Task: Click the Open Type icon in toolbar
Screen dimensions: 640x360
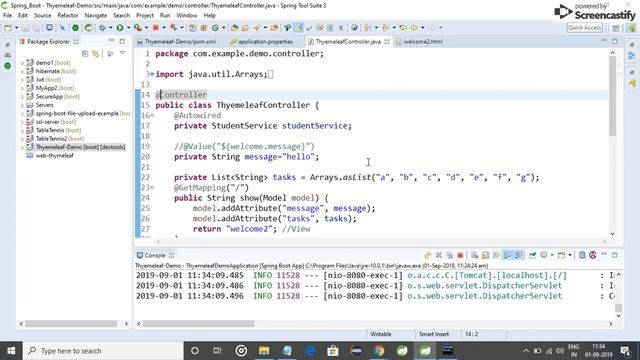Action: [234, 28]
